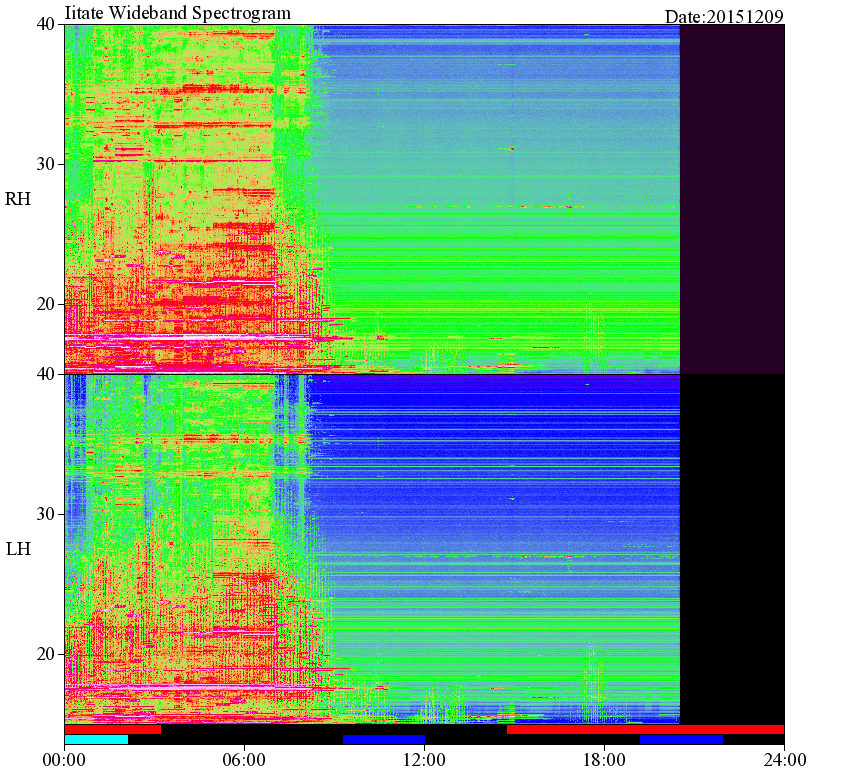Viewport: 848px width, 768px height.
Task: Click the 12:00 time axis label
Action: (x=425, y=759)
